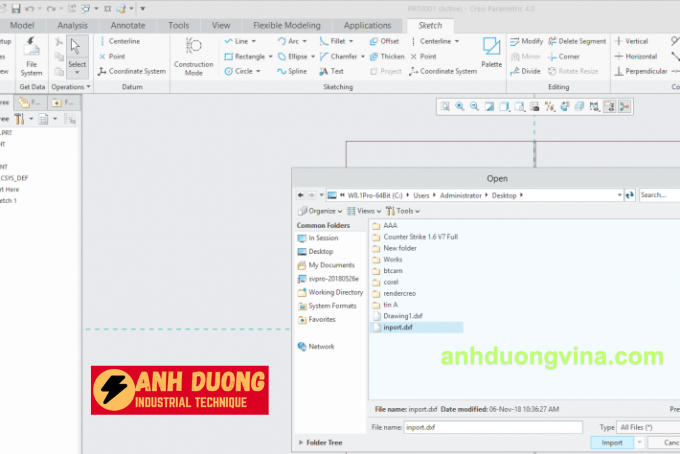Open the Type file filter combo box
Viewport: 680px width, 454px height.
(x=647, y=427)
